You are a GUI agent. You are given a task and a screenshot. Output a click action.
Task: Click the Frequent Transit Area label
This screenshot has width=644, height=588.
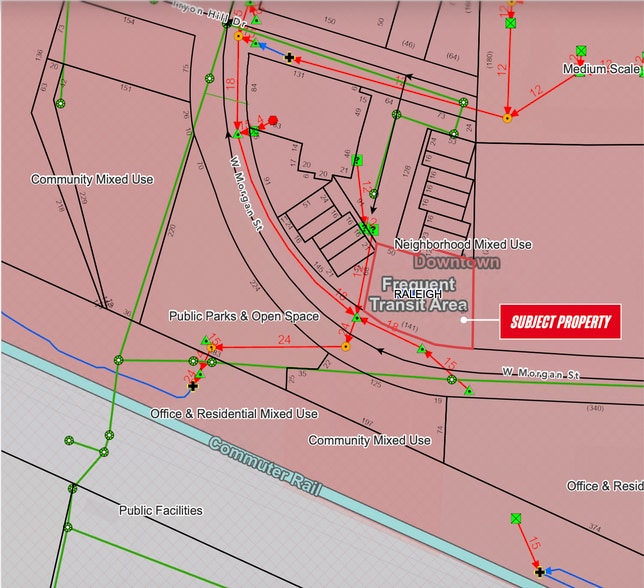419,294
